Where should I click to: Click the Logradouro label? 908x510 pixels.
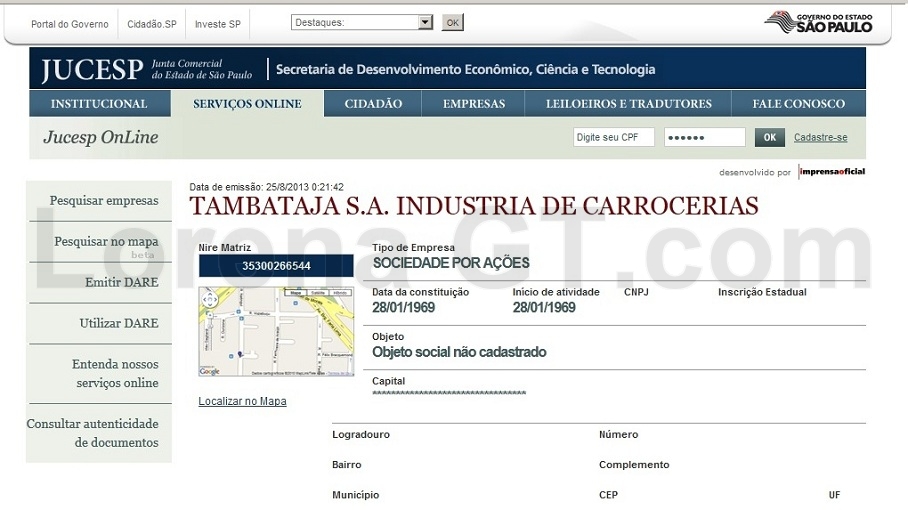[x=361, y=435]
